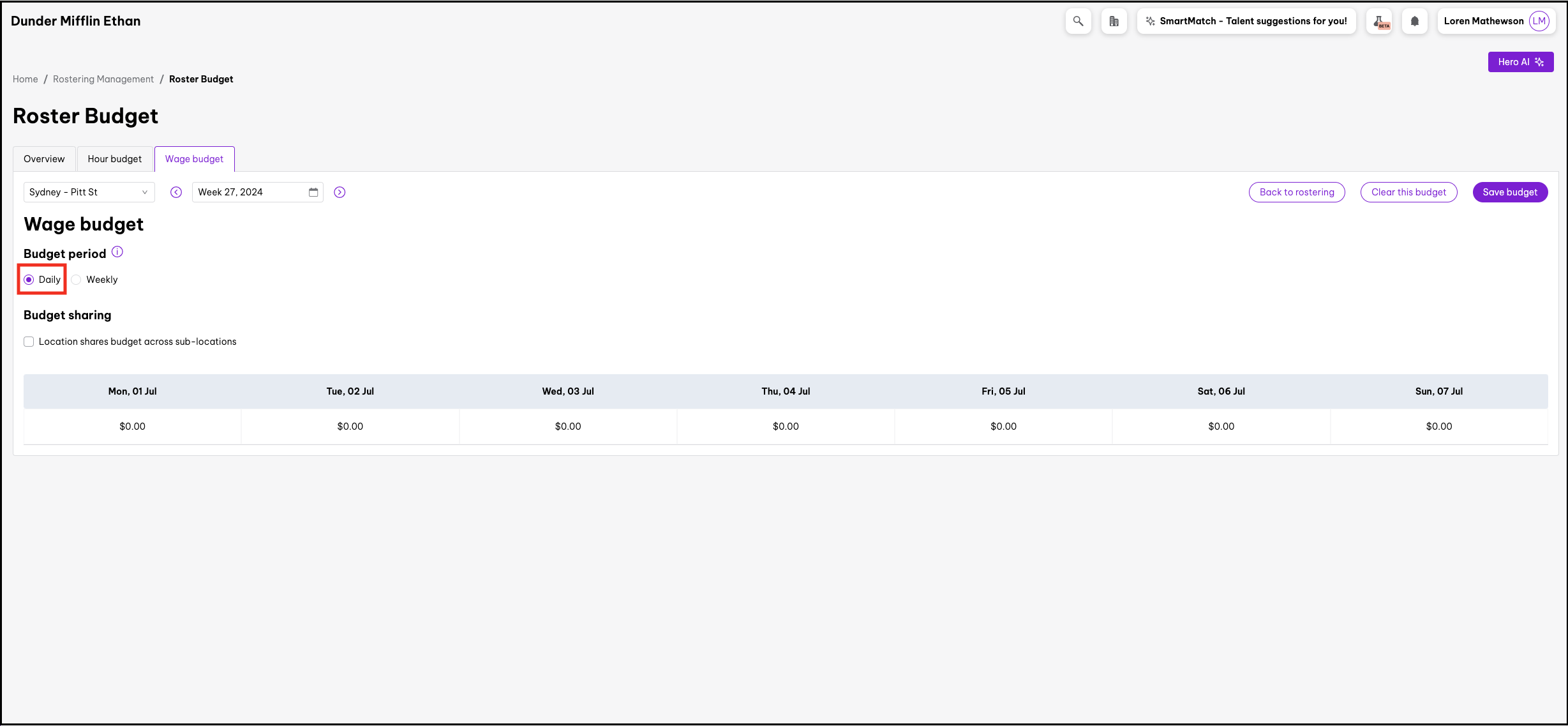Go to previous week arrow
This screenshot has width=1568, height=726.
pos(176,192)
